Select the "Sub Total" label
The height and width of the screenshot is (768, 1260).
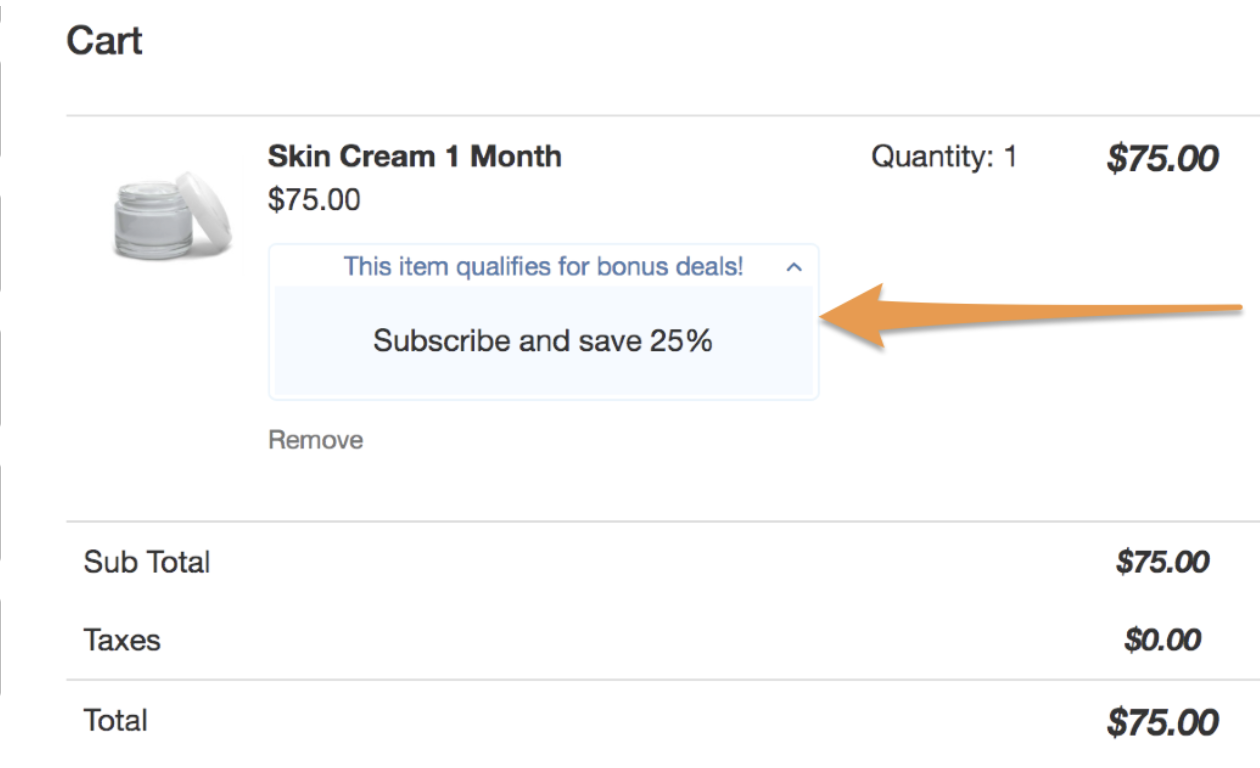point(147,562)
